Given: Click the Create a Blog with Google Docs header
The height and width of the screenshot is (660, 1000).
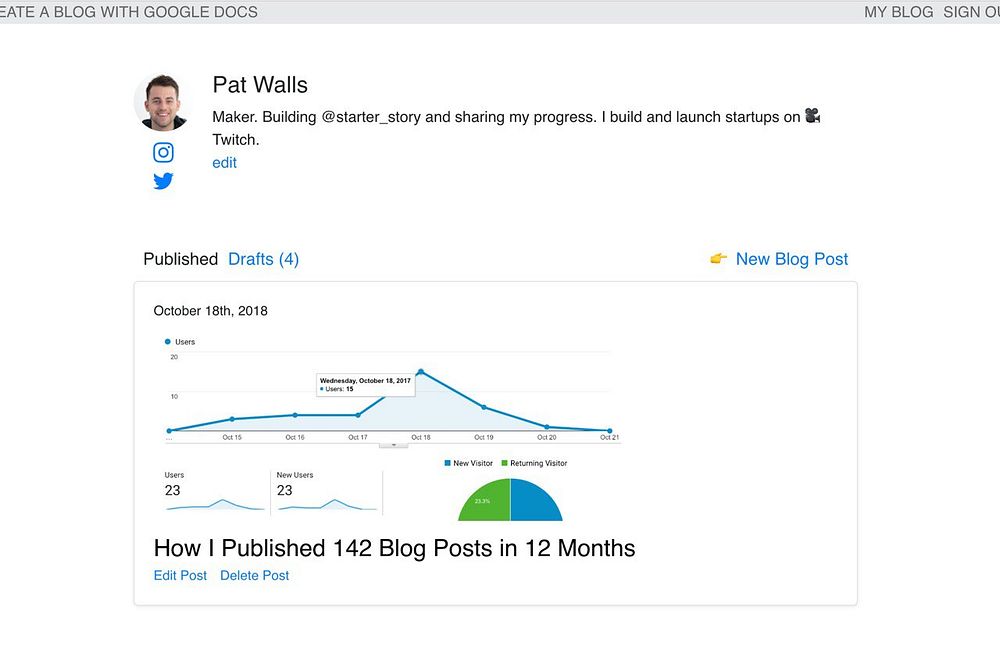Looking at the screenshot, I should 129,12.
